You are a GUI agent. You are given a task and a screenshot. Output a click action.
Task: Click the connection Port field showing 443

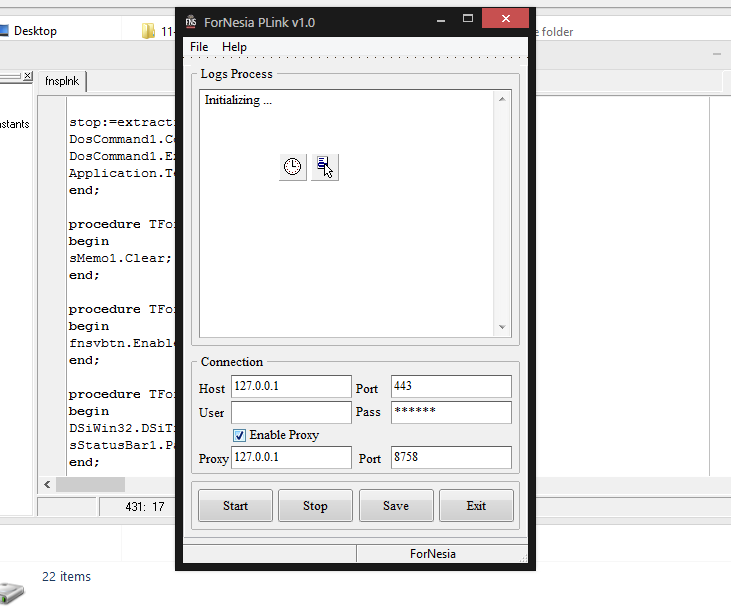point(451,387)
